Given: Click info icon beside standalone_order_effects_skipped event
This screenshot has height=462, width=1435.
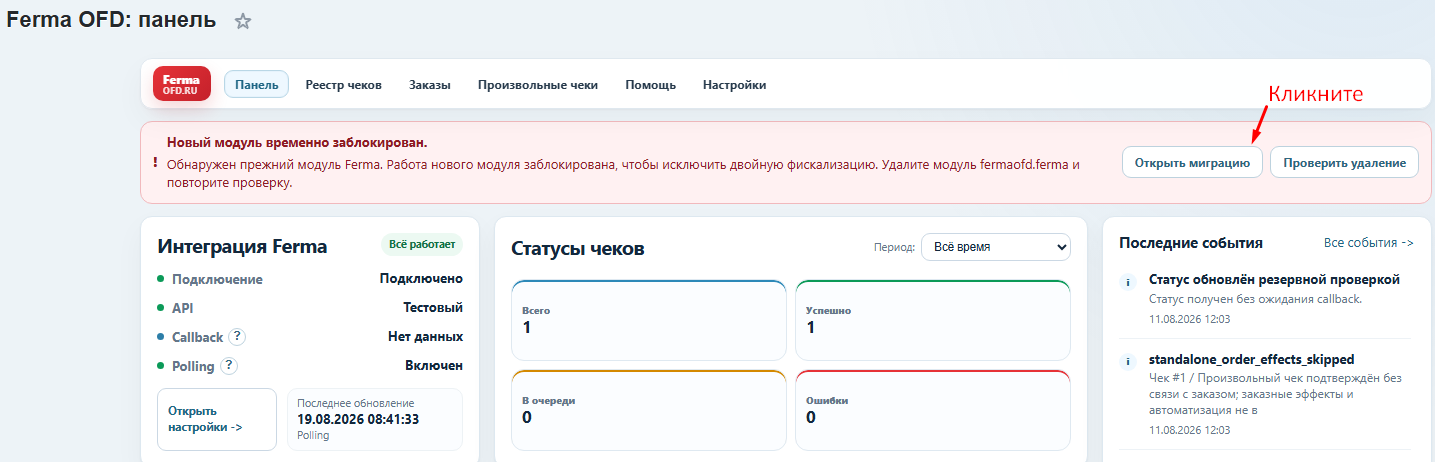Looking at the screenshot, I should [x=1128, y=361].
